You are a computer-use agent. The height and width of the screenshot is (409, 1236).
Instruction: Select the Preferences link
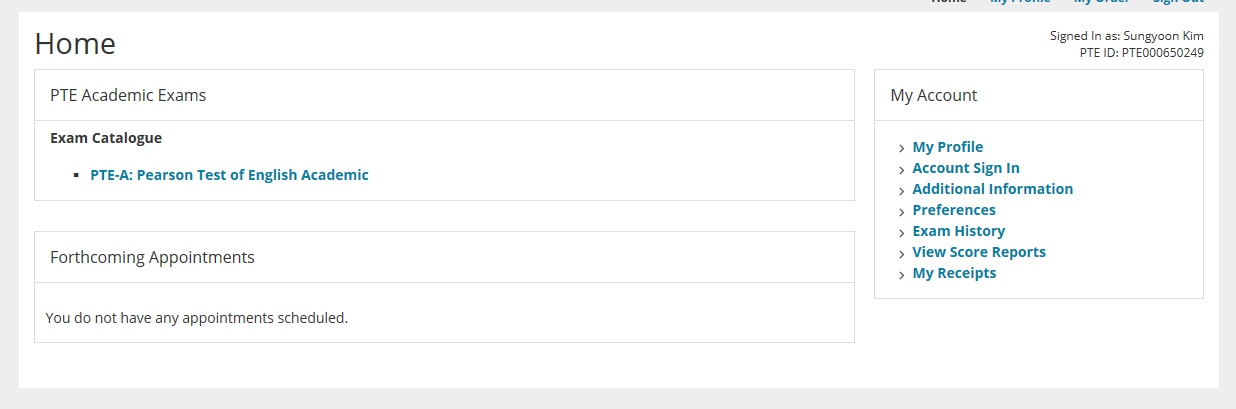click(x=953, y=210)
